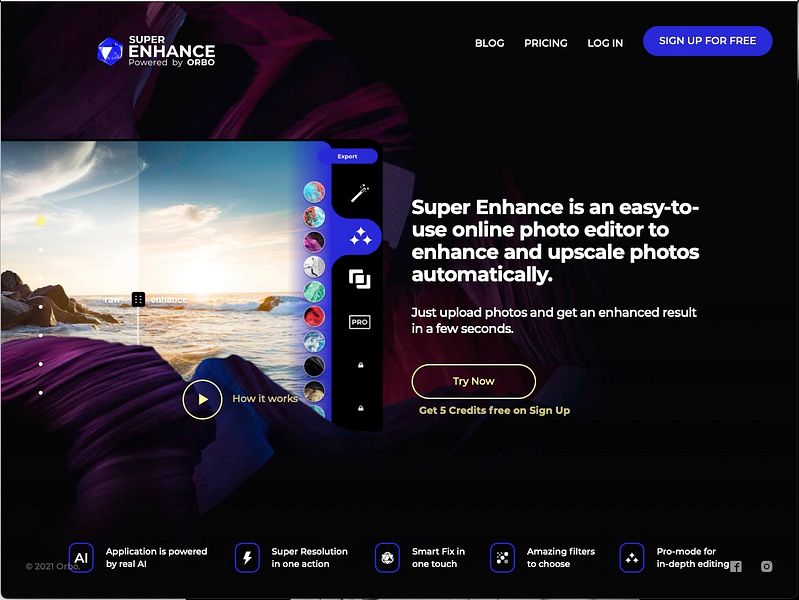Viewport: 799px width, 600px height.
Task: Choose the dark purple filter swatch
Action: [314, 242]
